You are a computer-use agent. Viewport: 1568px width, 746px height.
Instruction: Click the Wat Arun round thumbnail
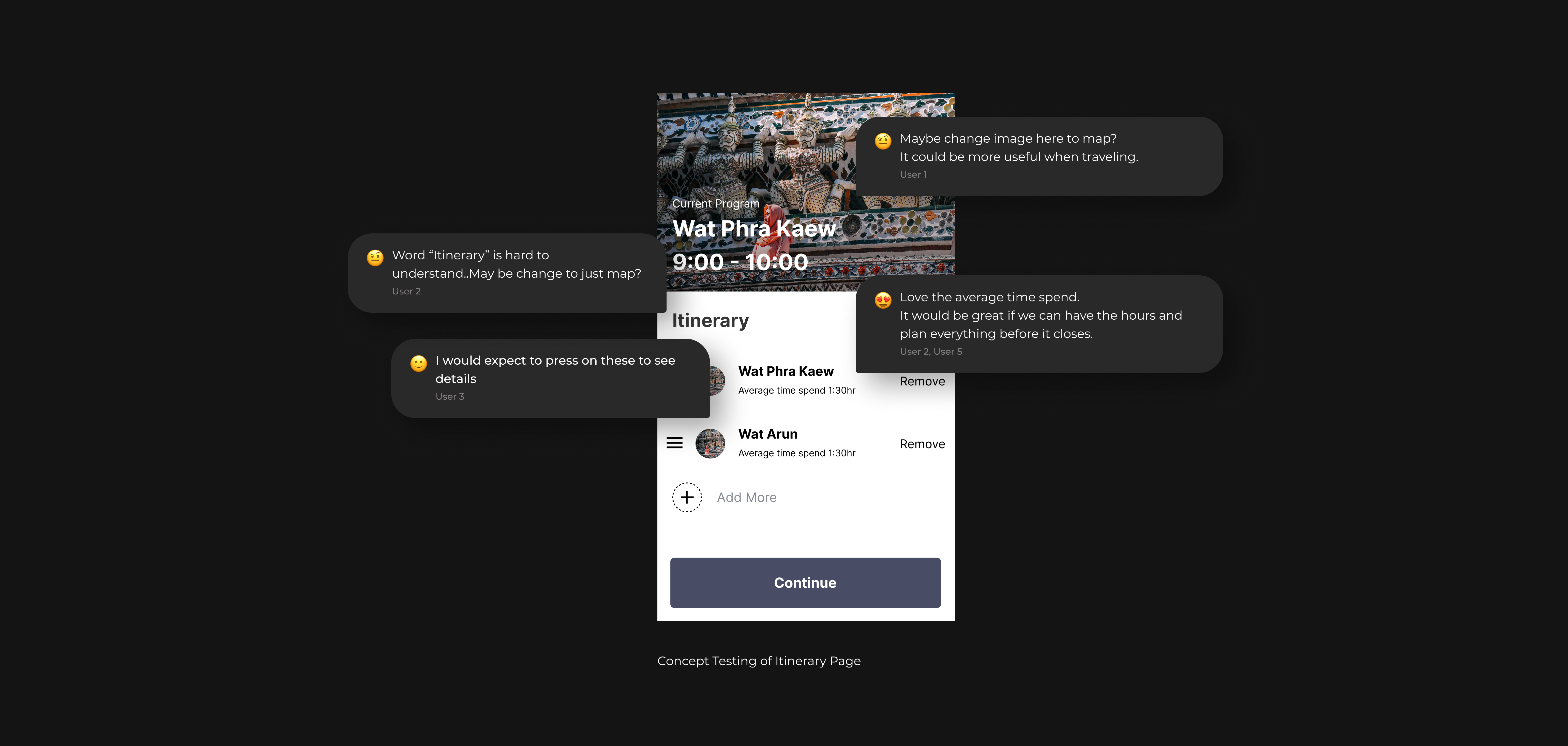pyautogui.click(x=710, y=443)
